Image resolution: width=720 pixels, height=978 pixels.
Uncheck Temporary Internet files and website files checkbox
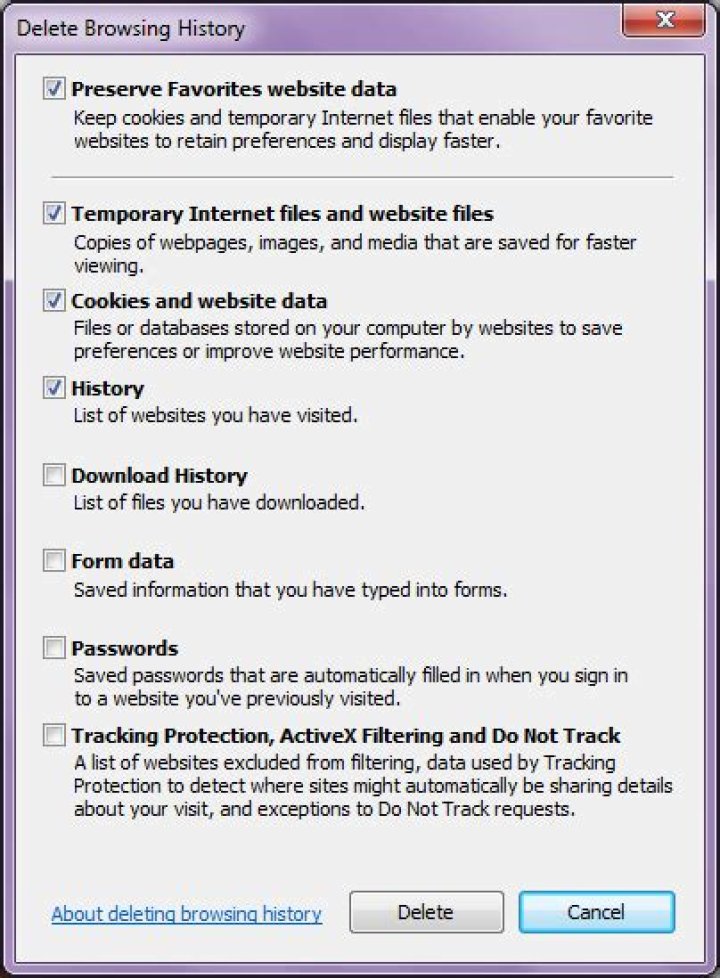(x=55, y=214)
